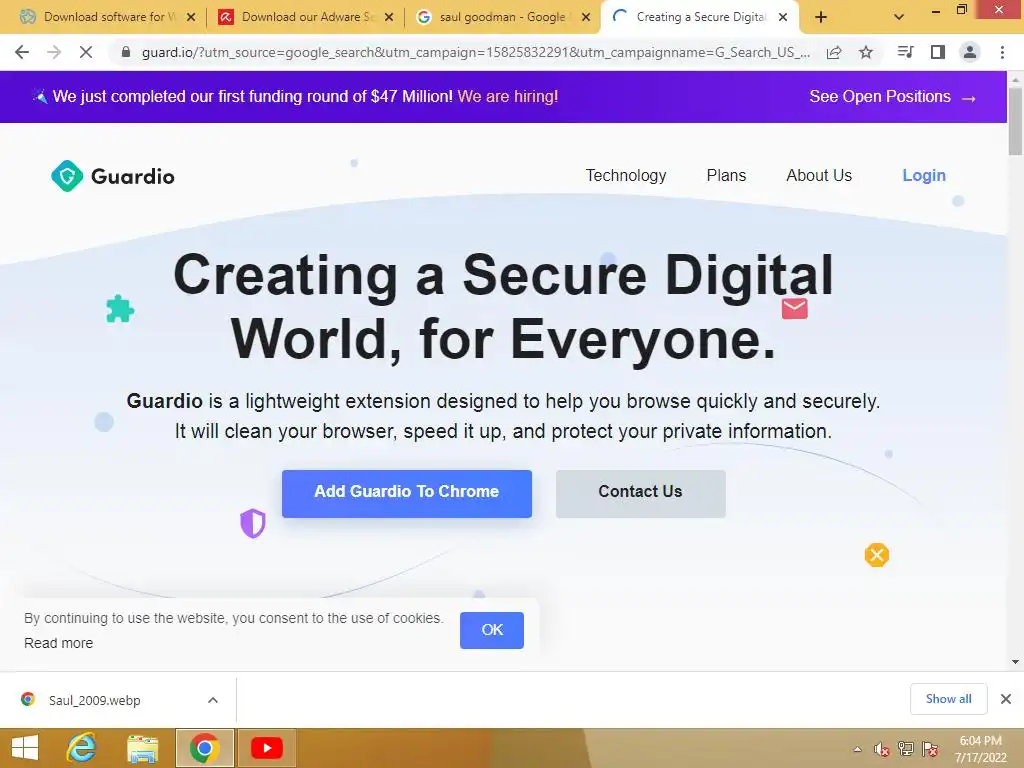
Task: Expand the tab search dropdown arrow
Action: [899, 18]
